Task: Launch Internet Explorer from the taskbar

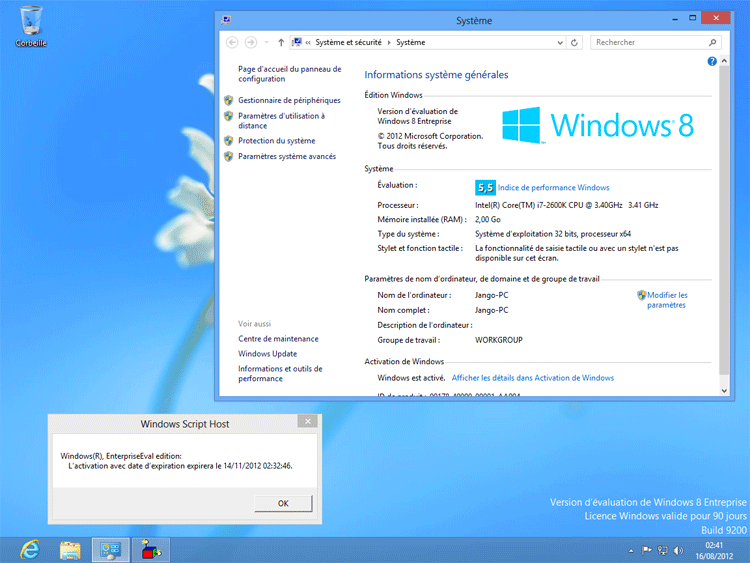Action: [31, 550]
